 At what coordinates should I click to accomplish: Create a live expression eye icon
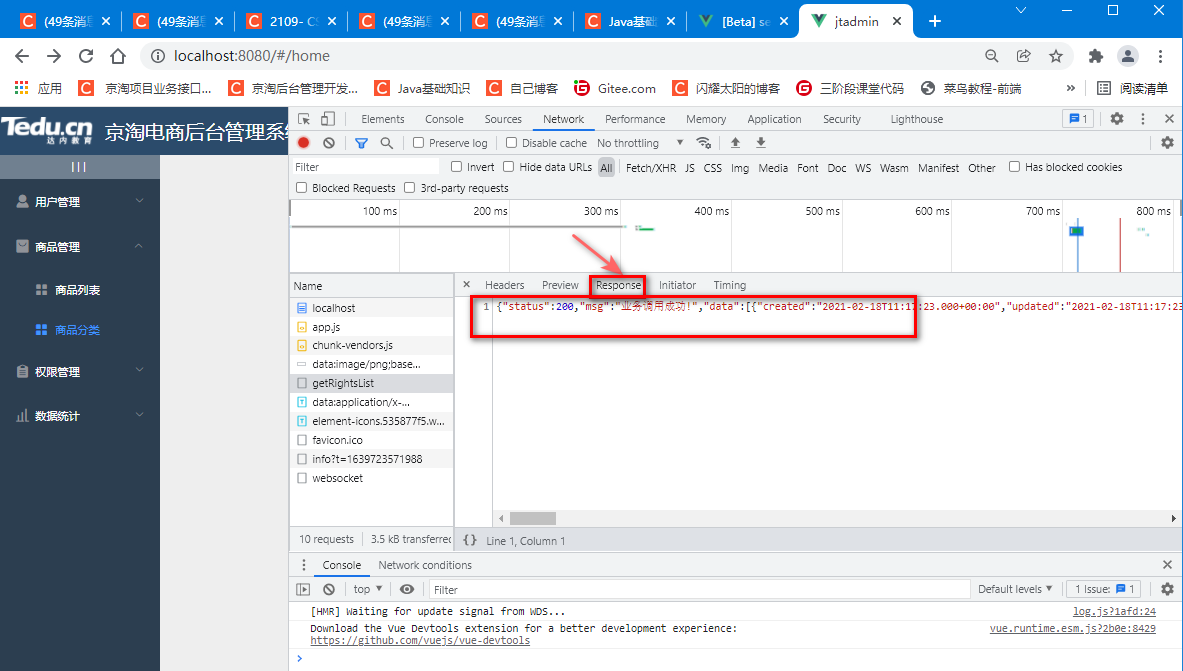(407, 589)
